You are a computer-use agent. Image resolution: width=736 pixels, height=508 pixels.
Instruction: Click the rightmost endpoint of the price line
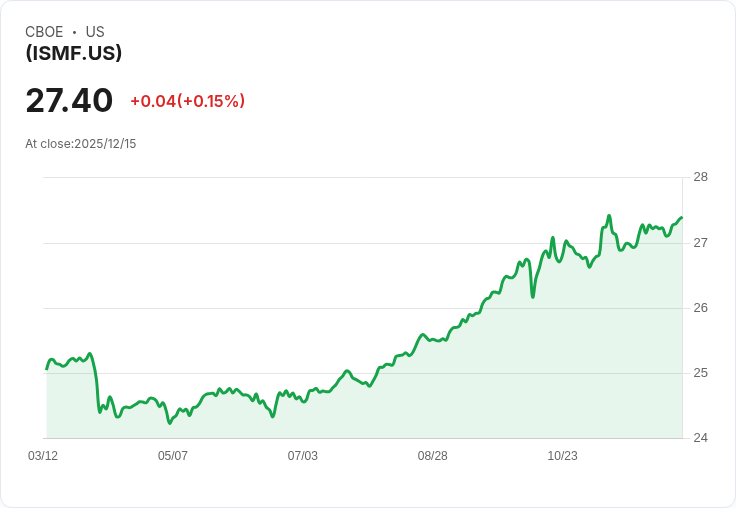point(681,218)
